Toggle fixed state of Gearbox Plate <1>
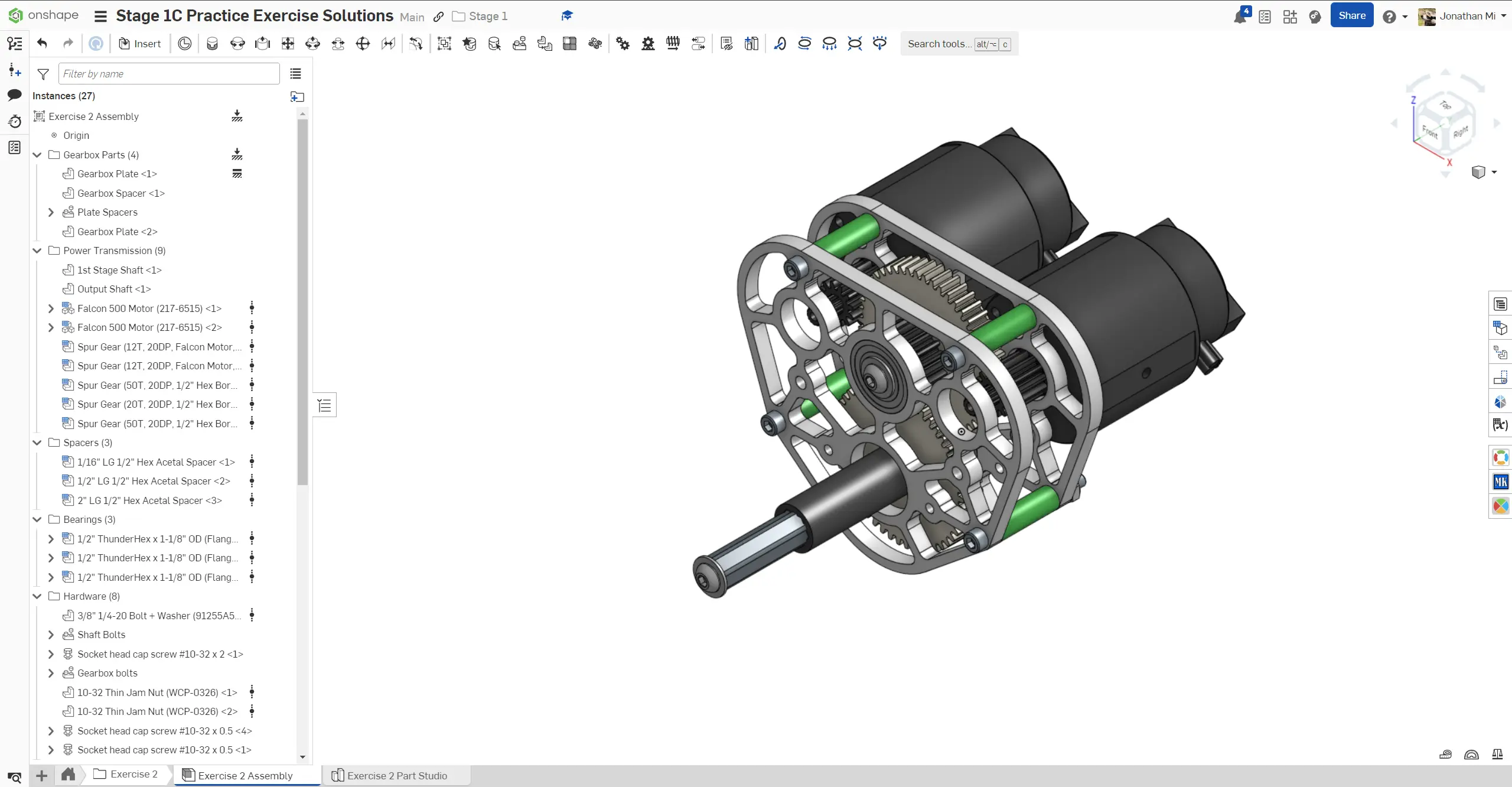Screen dimensions: 1512x787 [237, 174]
